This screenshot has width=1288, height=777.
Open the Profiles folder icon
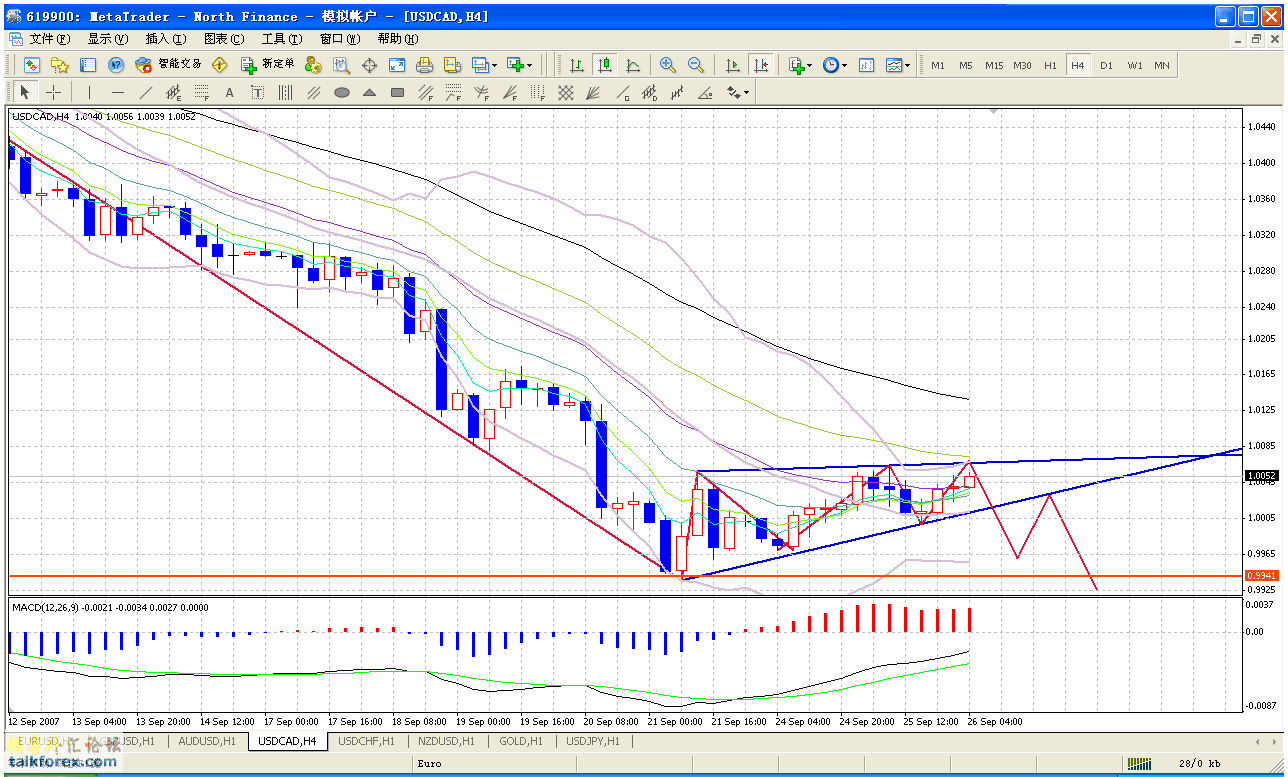pyautogui.click(x=60, y=65)
